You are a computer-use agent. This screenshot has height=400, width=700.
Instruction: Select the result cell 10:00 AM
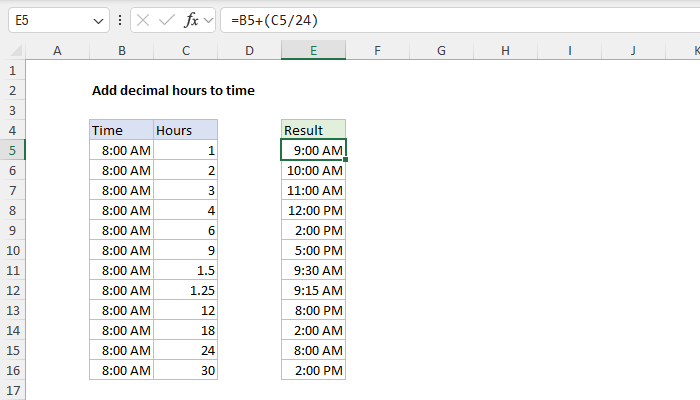(x=313, y=171)
